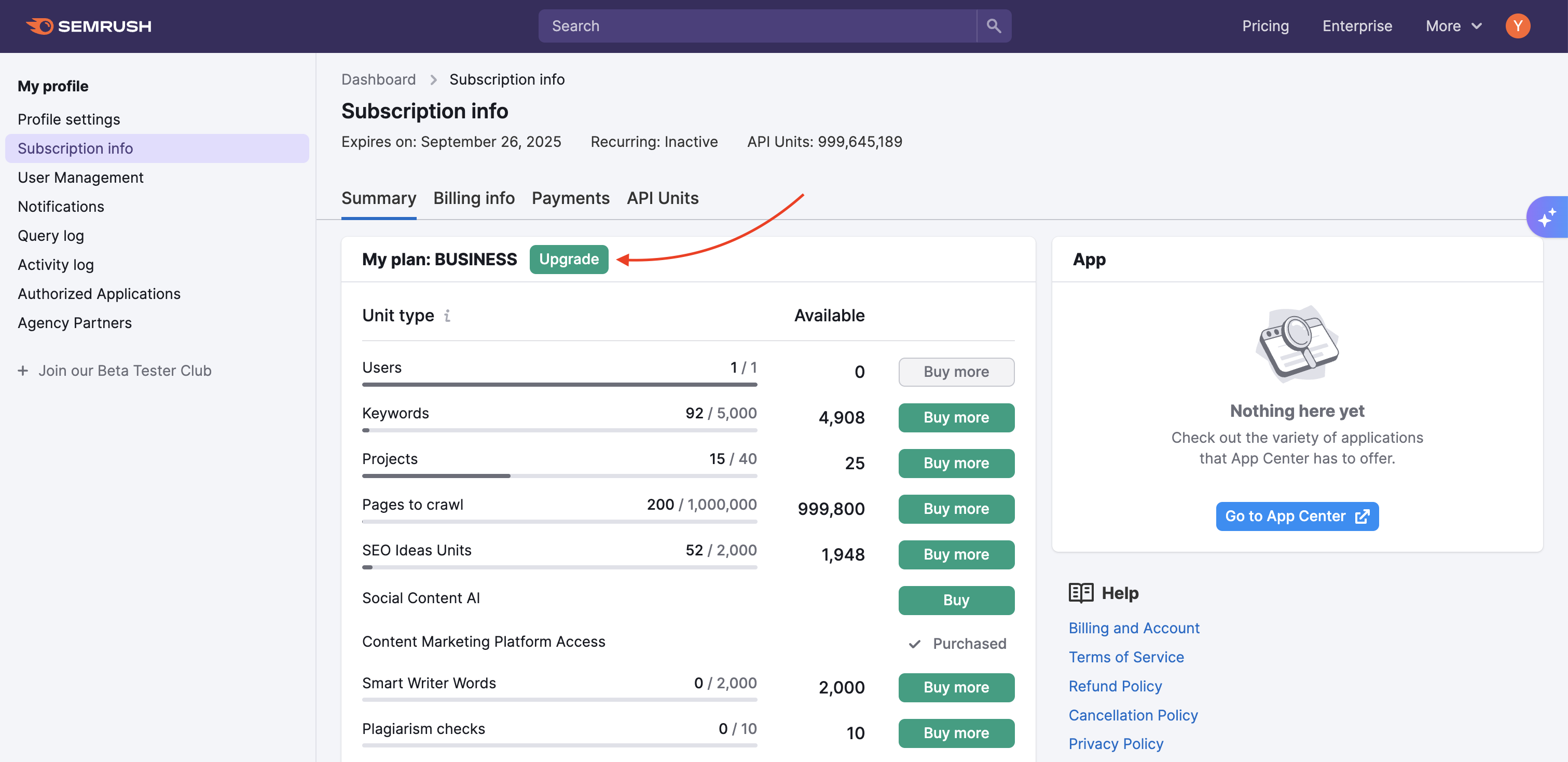Open the Refund Policy link
Image resolution: width=1568 pixels, height=762 pixels.
point(1115,686)
